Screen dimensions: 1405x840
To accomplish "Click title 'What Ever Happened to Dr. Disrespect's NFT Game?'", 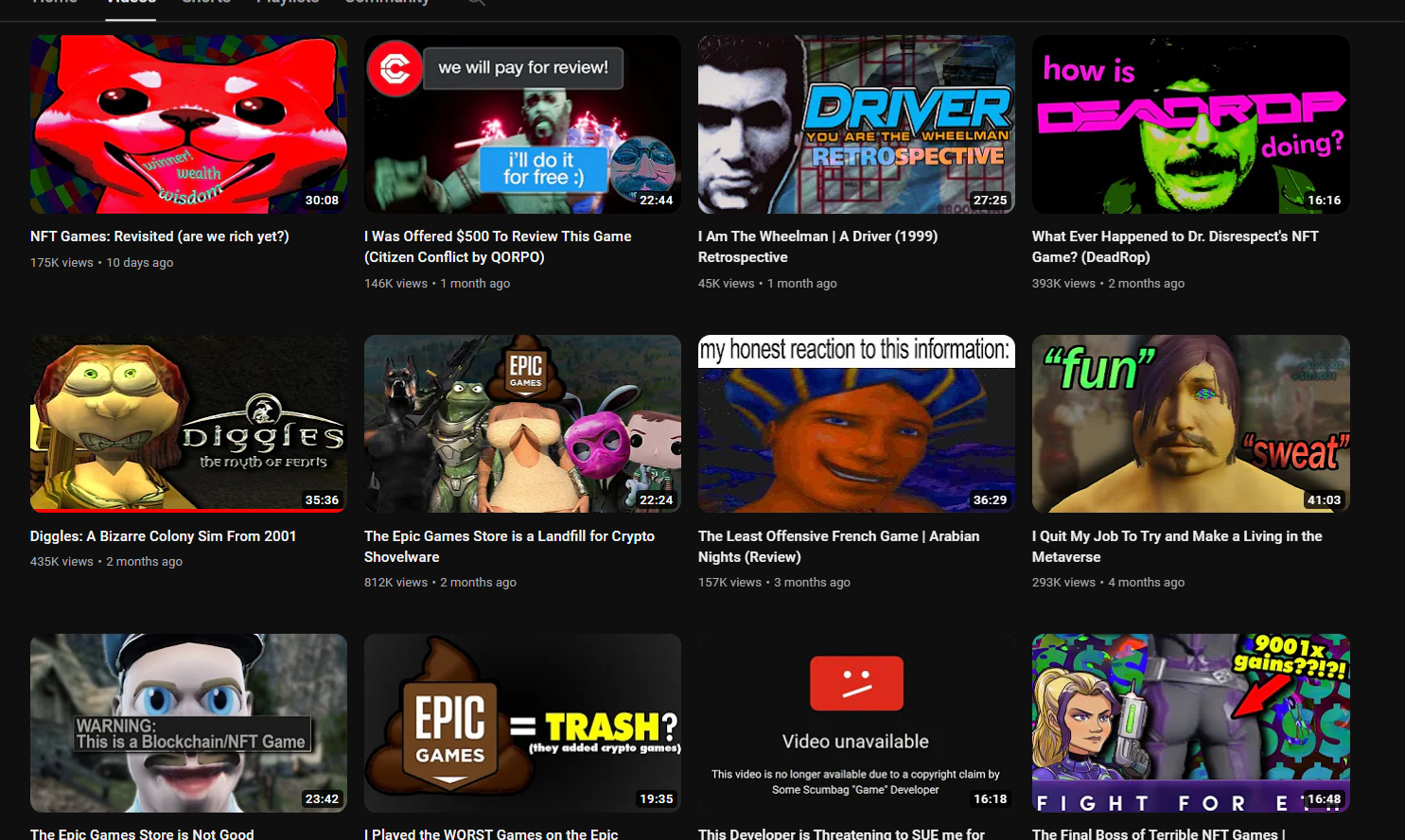I will click(x=1175, y=247).
